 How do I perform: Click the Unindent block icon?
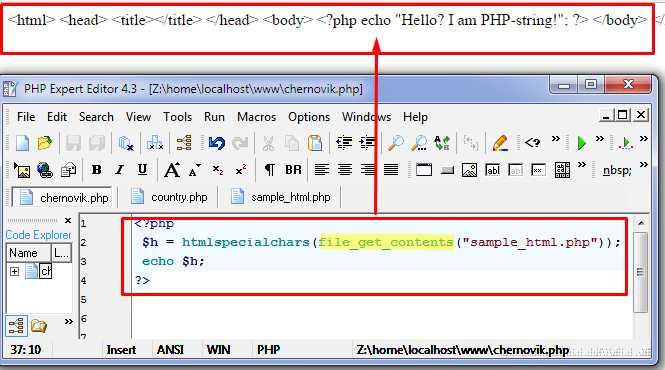pyautogui.click(x=344, y=143)
